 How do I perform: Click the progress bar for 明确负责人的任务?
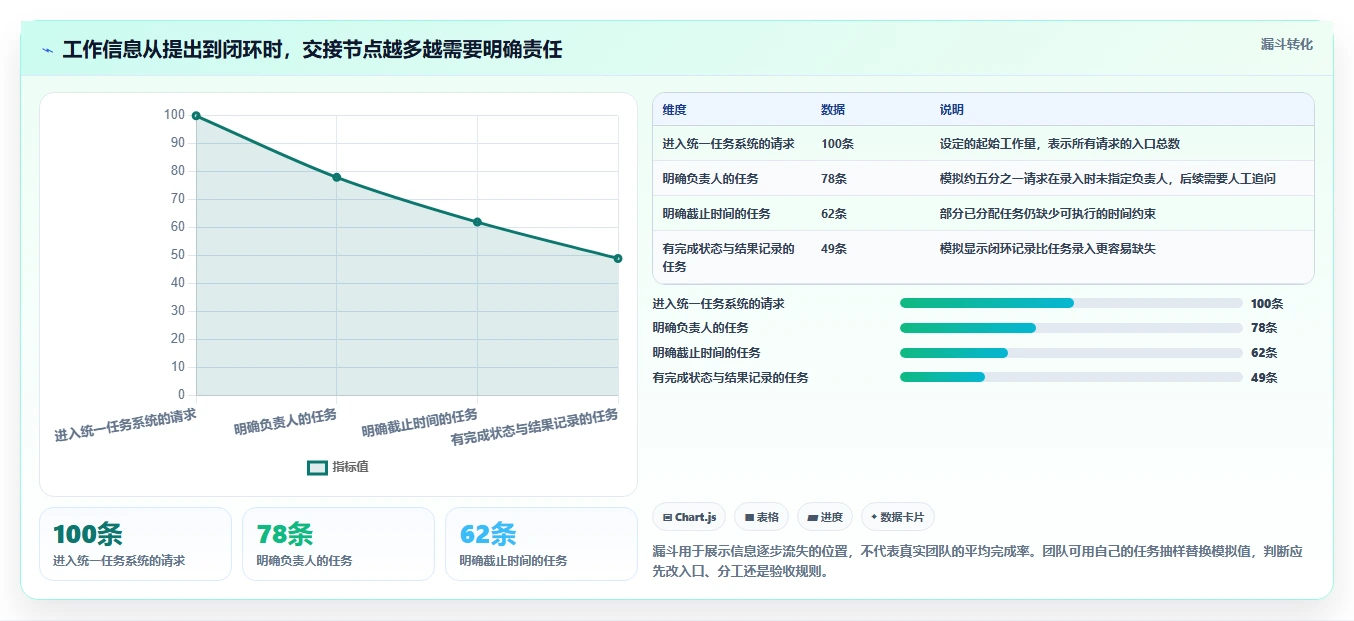click(1071, 328)
